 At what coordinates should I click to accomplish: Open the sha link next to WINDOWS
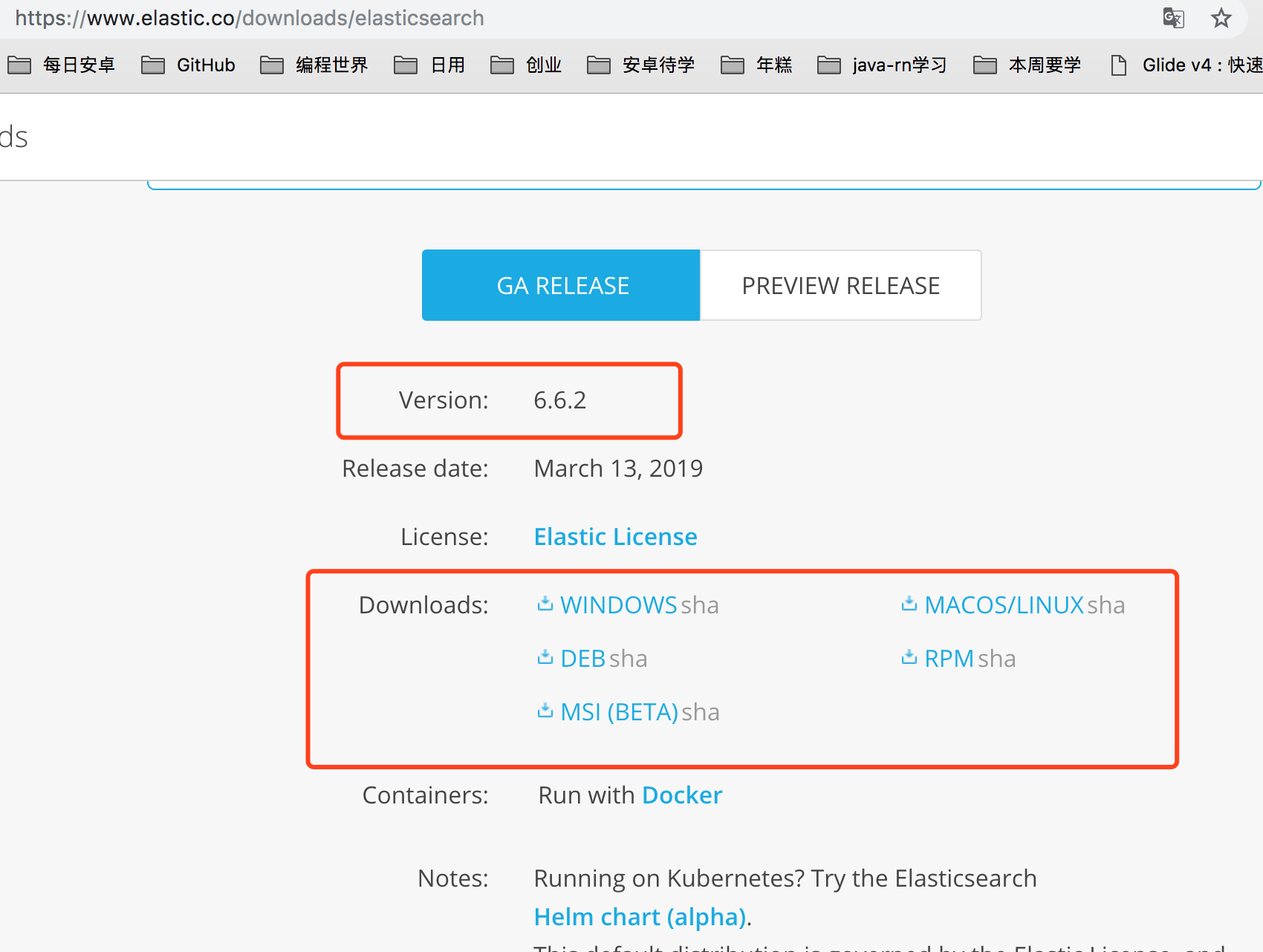coord(700,605)
